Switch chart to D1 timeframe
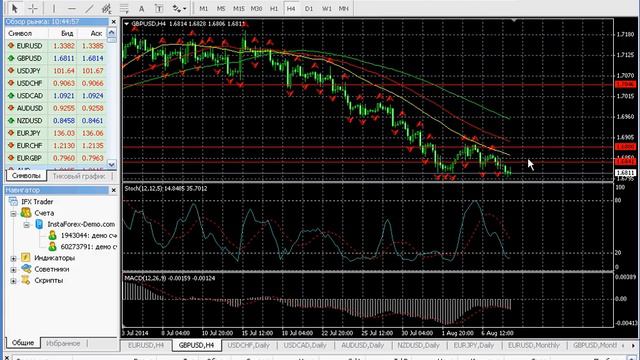This screenshot has height=360, width=640. tap(309, 8)
